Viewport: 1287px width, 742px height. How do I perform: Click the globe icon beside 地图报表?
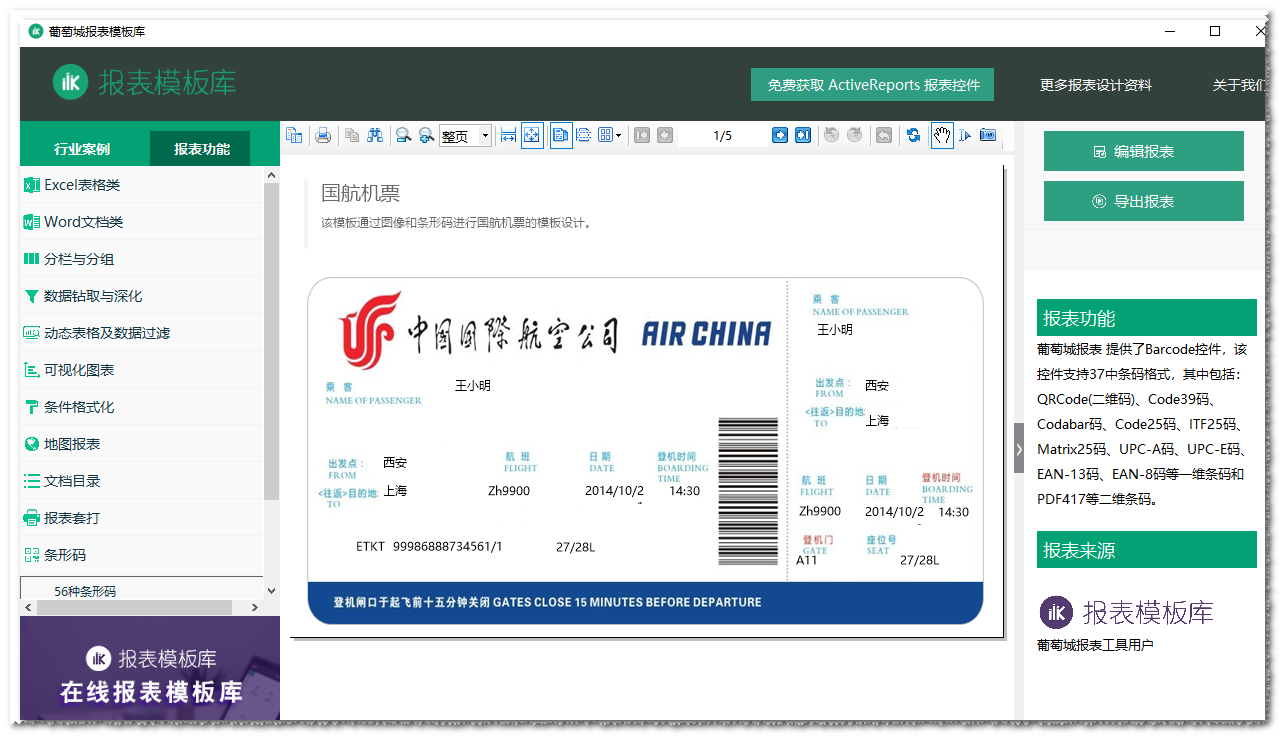[x=32, y=444]
